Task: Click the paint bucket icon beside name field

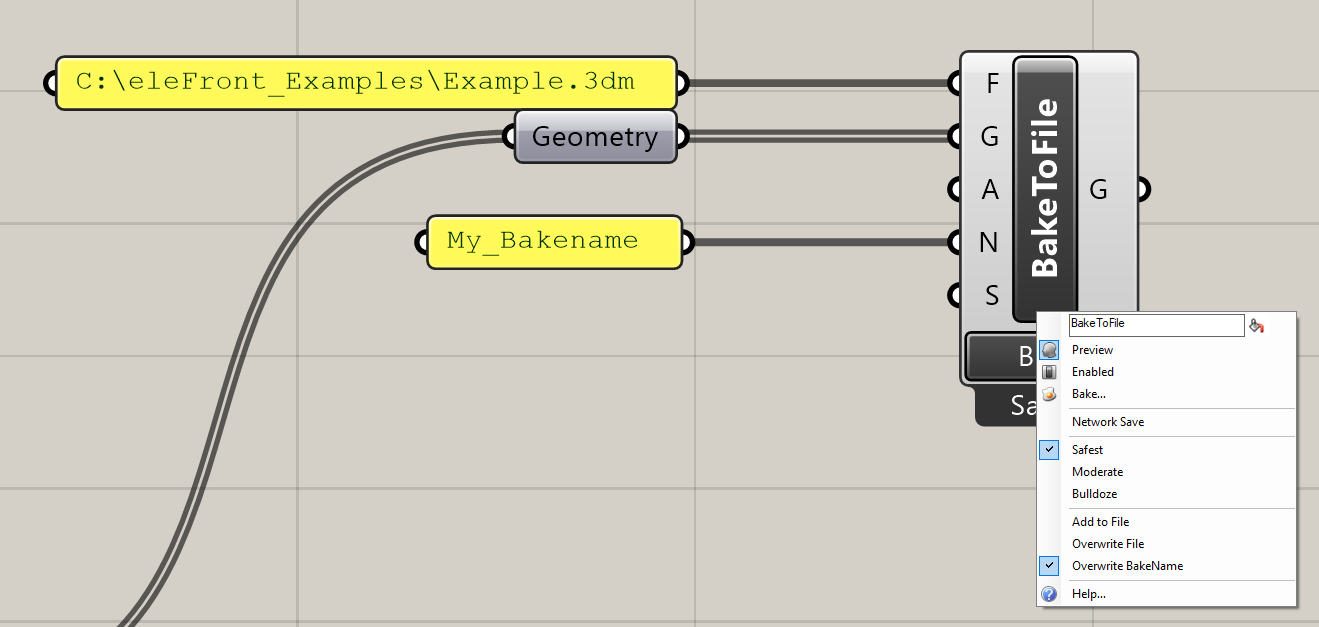Action: (1257, 325)
